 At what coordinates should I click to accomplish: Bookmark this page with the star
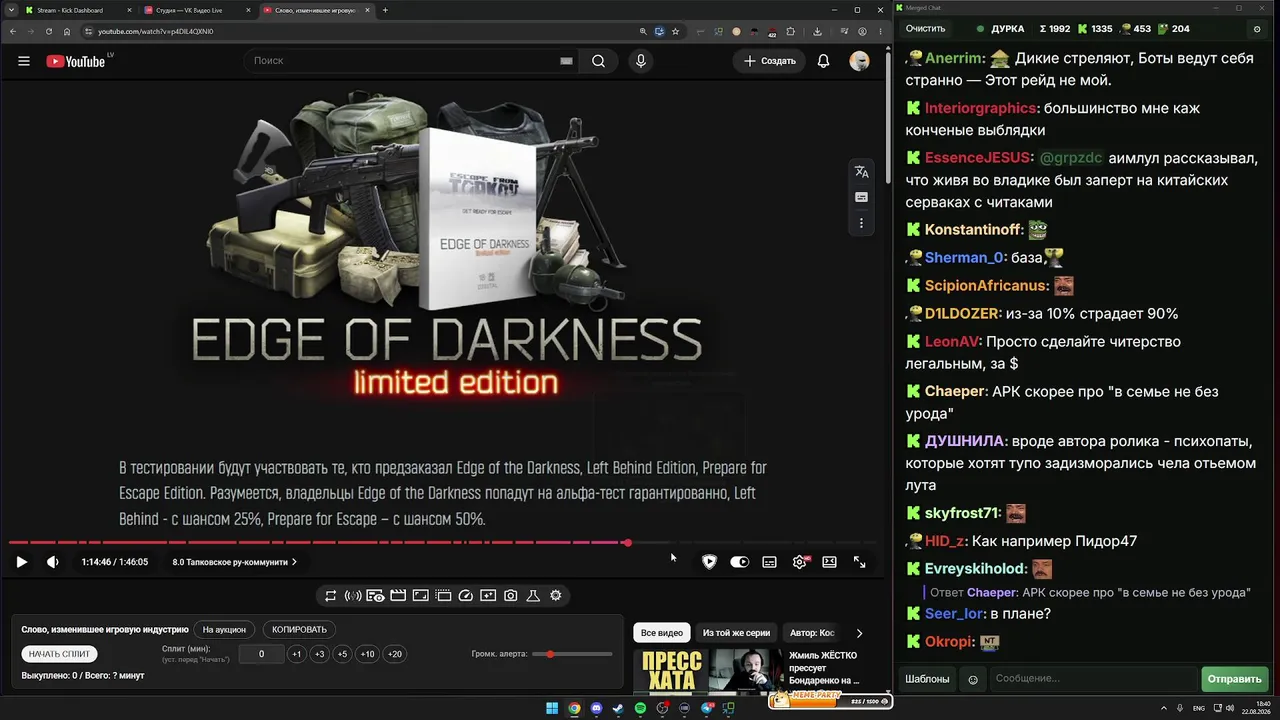(x=676, y=31)
